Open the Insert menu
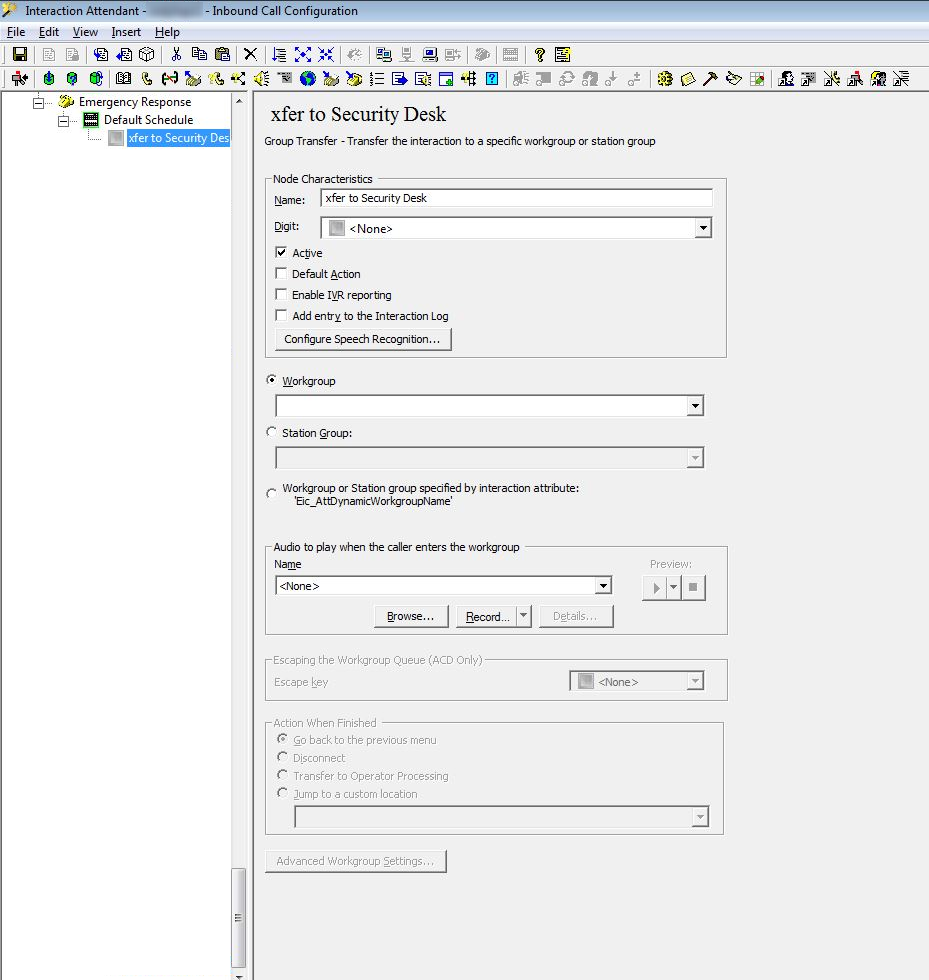This screenshot has width=929, height=980. pos(126,32)
